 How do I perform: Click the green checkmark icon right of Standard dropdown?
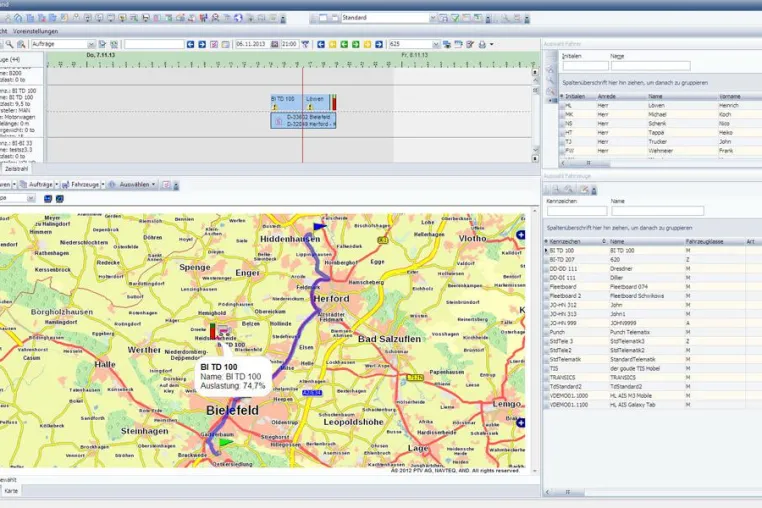pyautogui.click(x=455, y=18)
